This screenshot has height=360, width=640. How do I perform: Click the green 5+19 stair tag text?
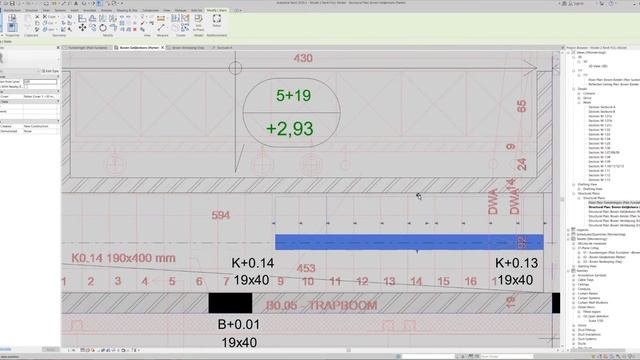pyautogui.click(x=293, y=96)
